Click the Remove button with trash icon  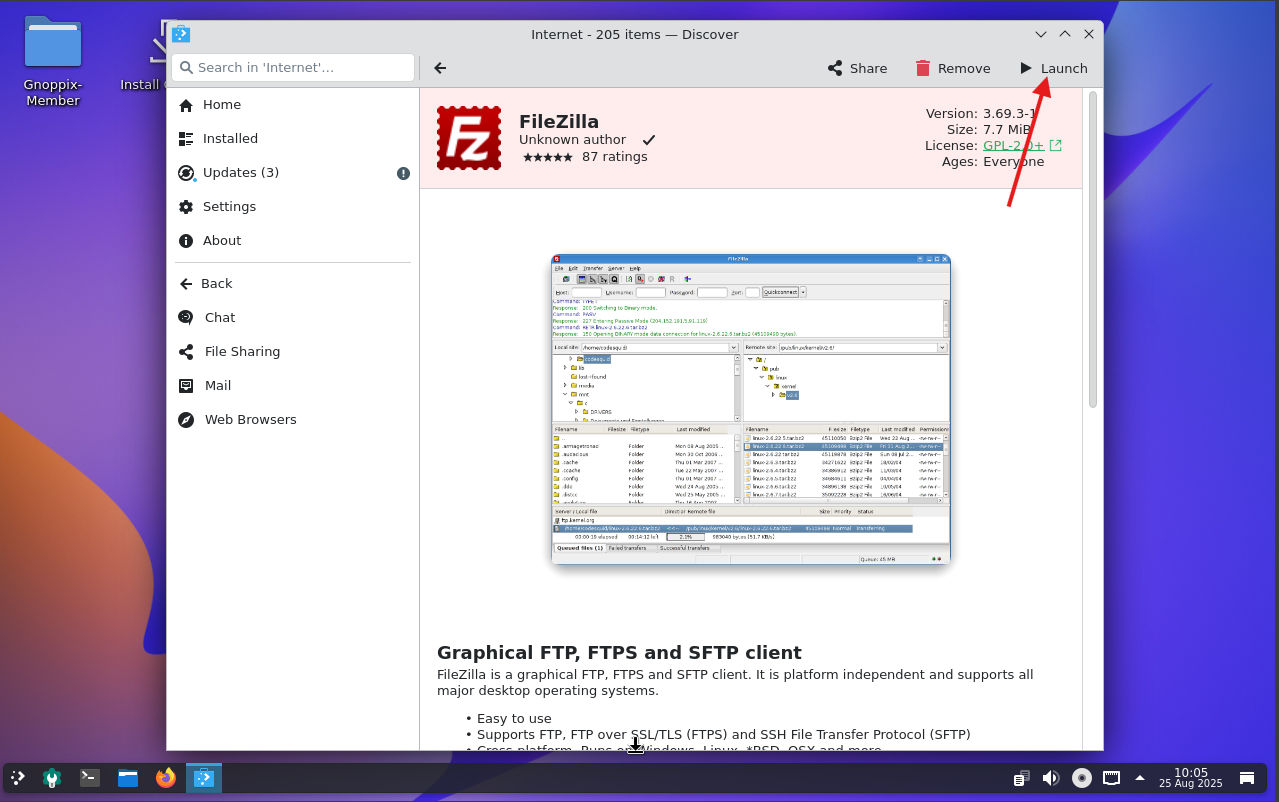click(x=952, y=68)
